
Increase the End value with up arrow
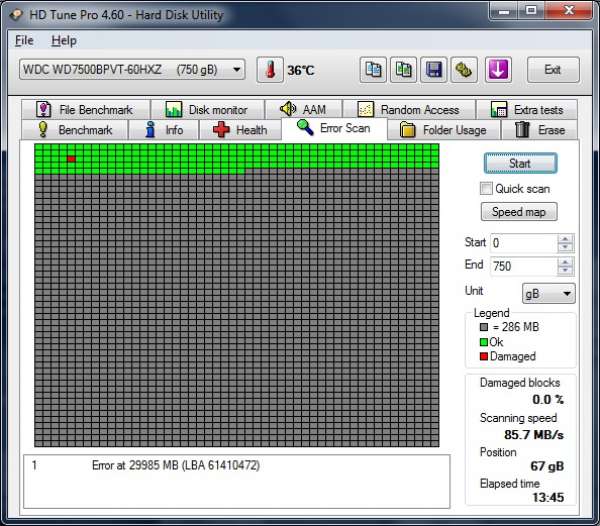565,262
